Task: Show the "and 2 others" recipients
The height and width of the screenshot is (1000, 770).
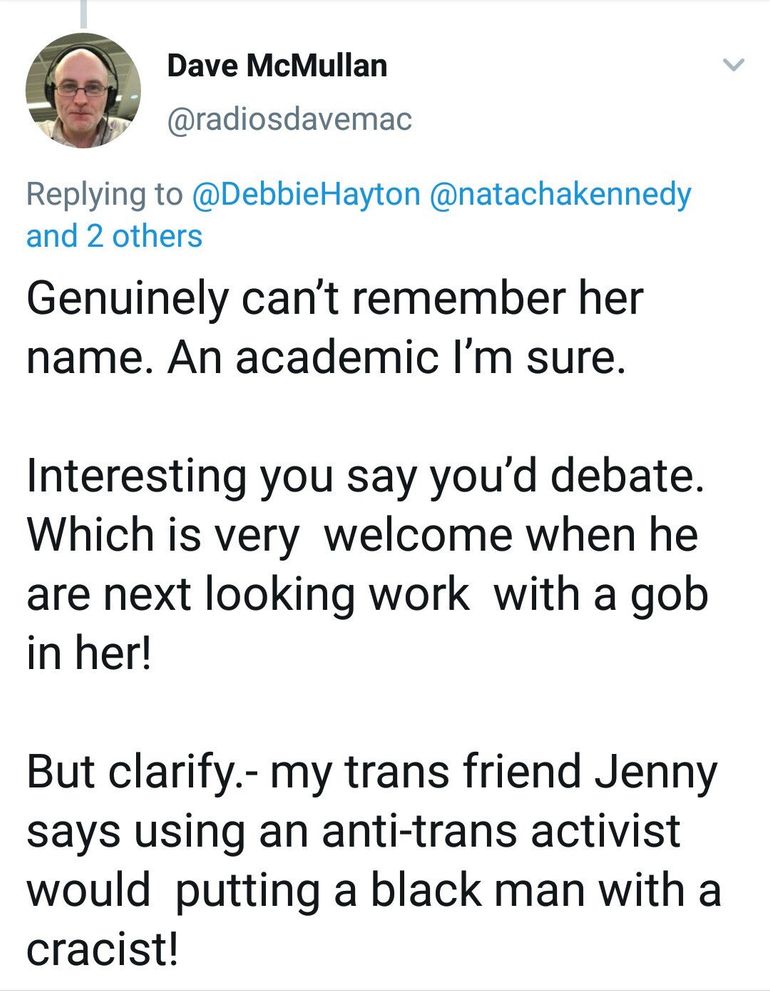Action: pyautogui.click(x=114, y=236)
